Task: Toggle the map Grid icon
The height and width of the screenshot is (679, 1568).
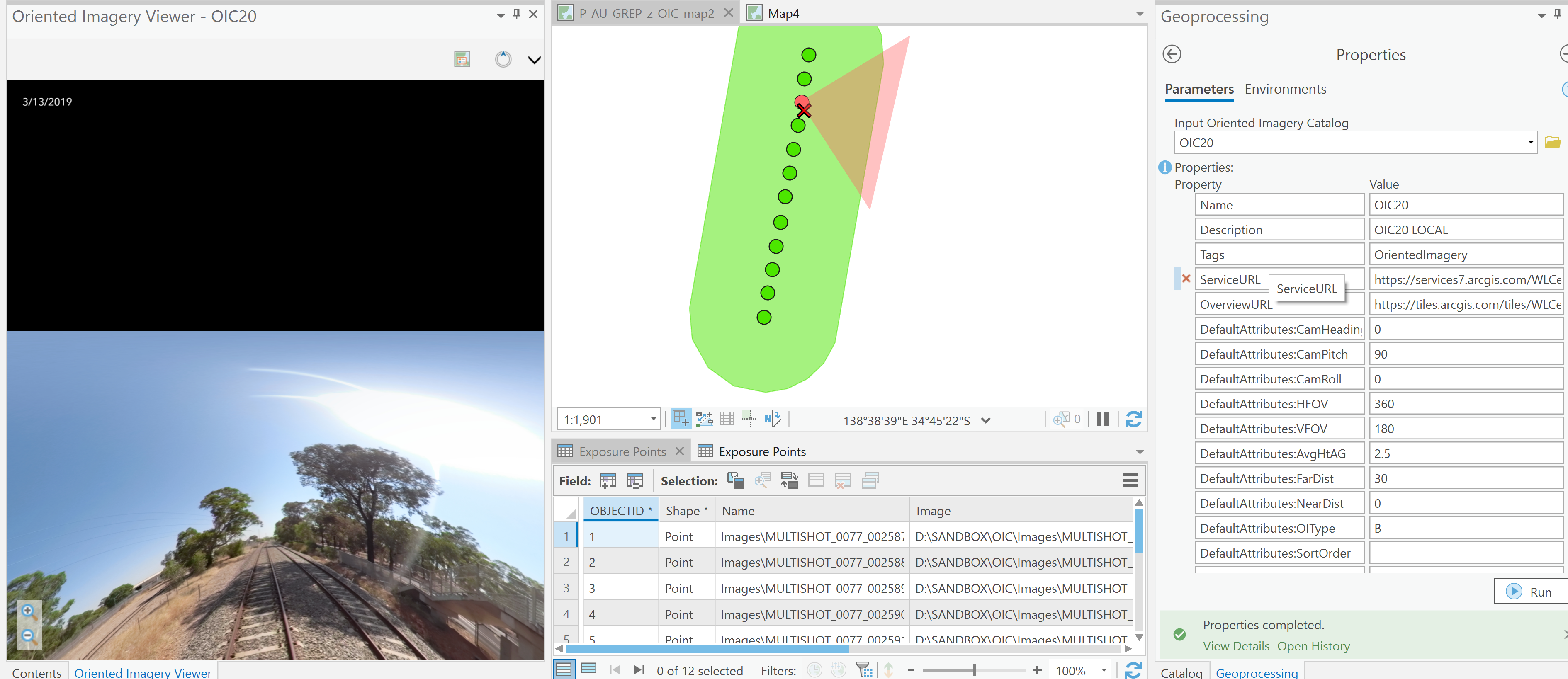Action: (727, 419)
